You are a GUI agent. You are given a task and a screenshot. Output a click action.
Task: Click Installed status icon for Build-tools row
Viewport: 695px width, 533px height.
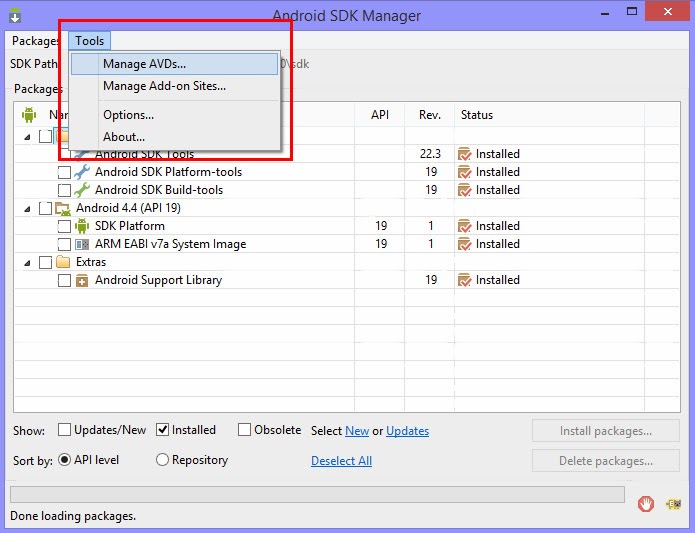click(x=465, y=190)
